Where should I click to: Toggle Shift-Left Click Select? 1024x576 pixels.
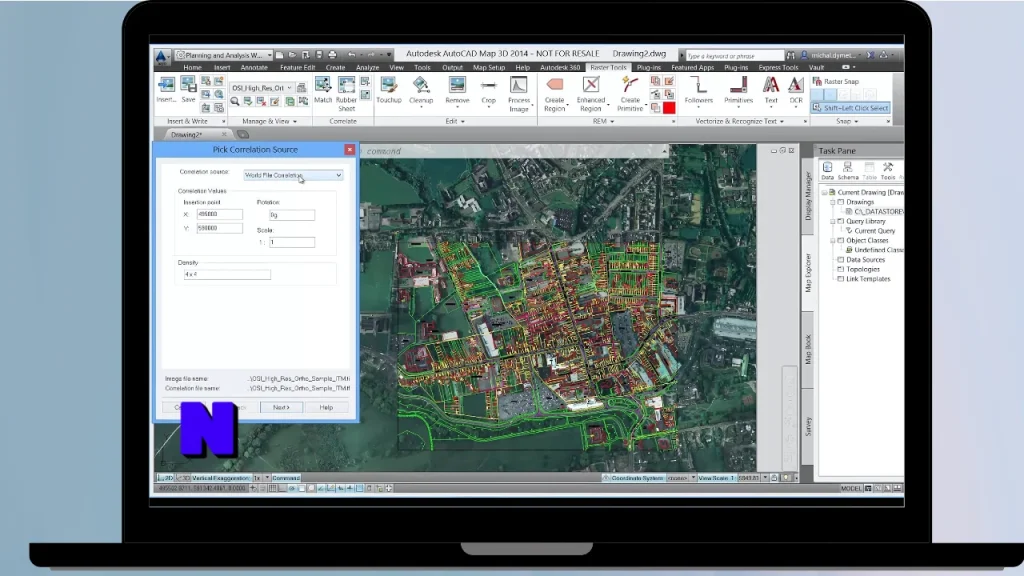click(851, 108)
